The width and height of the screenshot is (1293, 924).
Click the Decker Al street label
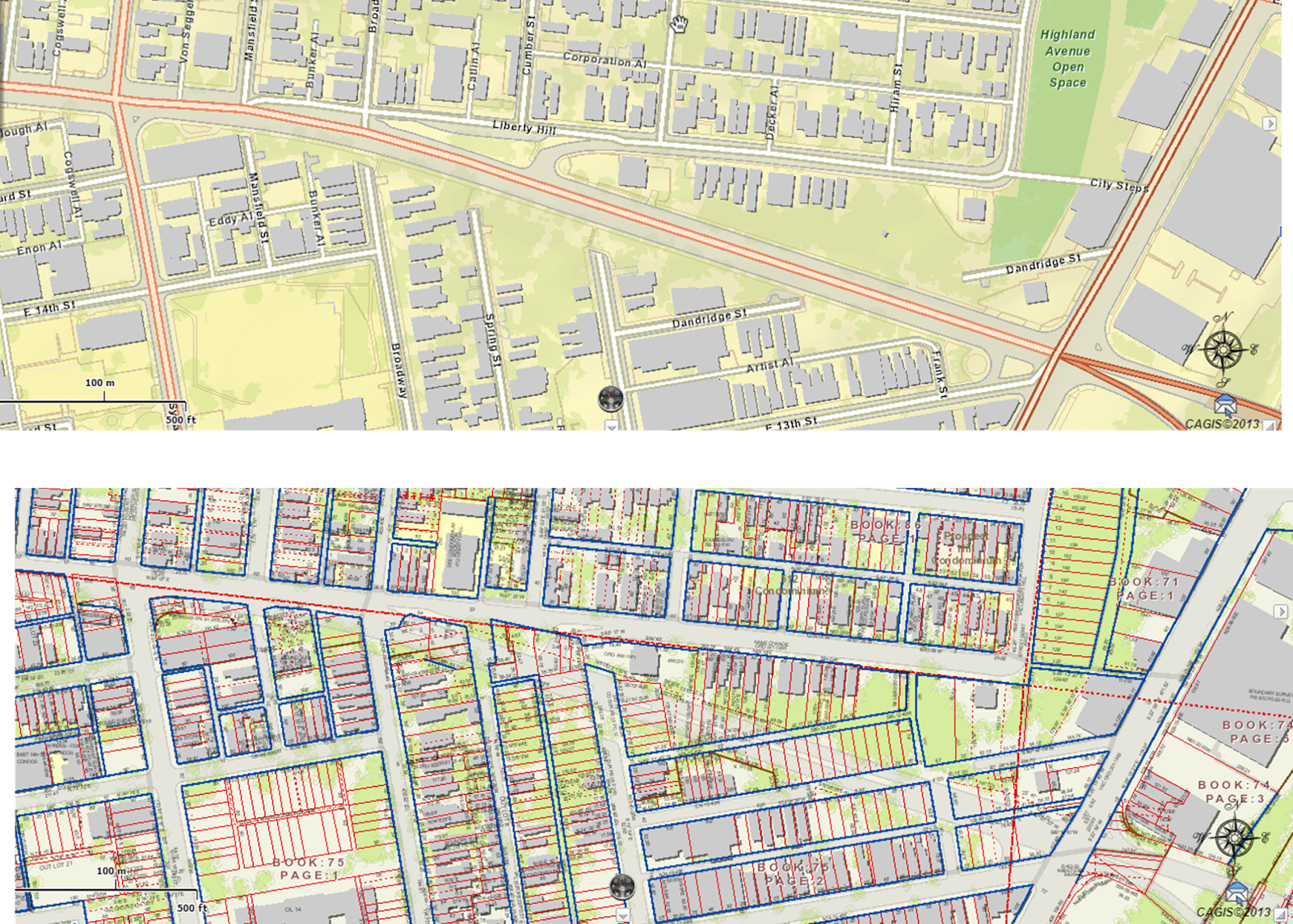pos(773,113)
